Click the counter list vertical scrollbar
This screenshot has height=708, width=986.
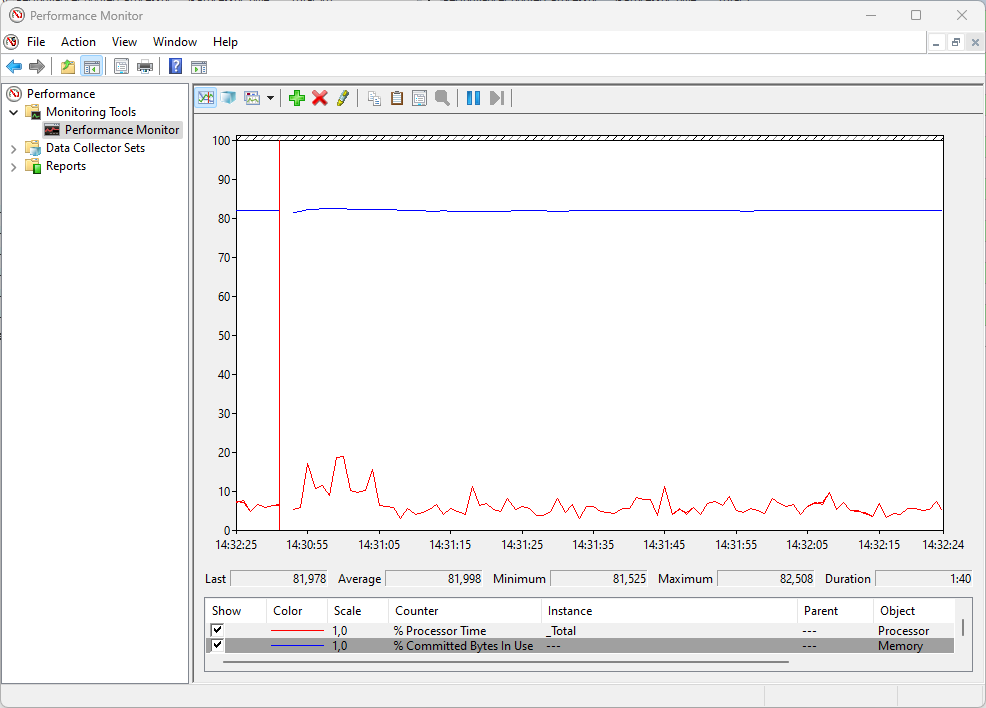click(963, 628)
